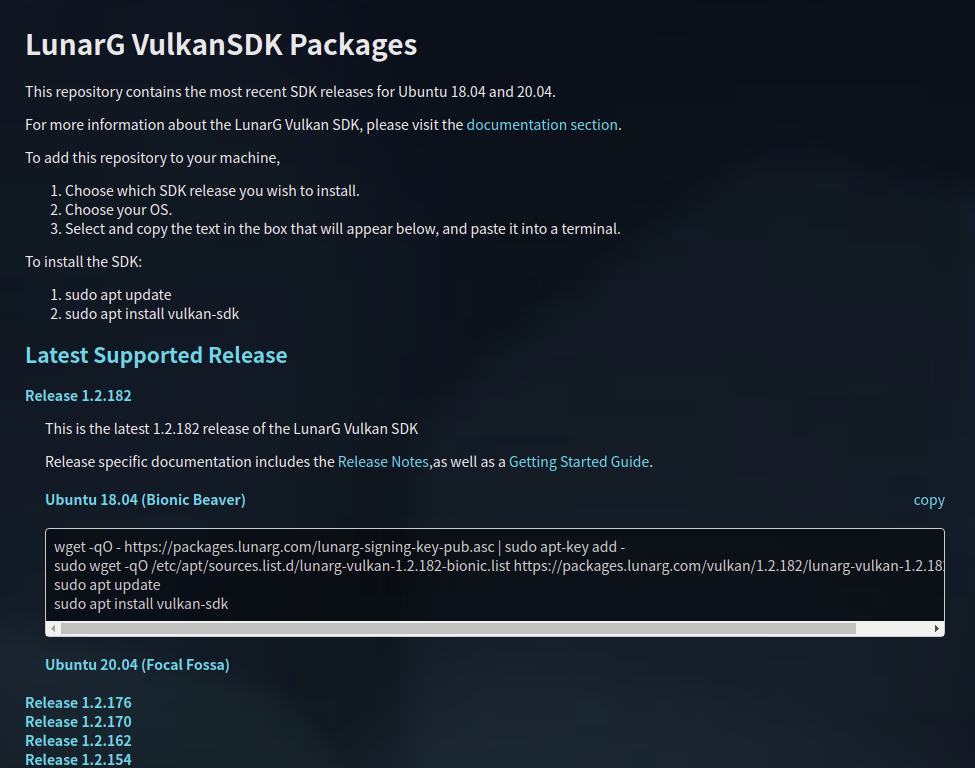Open the documentation section link
The height and width of the screenshot is (768, 975).
[542, 124]
